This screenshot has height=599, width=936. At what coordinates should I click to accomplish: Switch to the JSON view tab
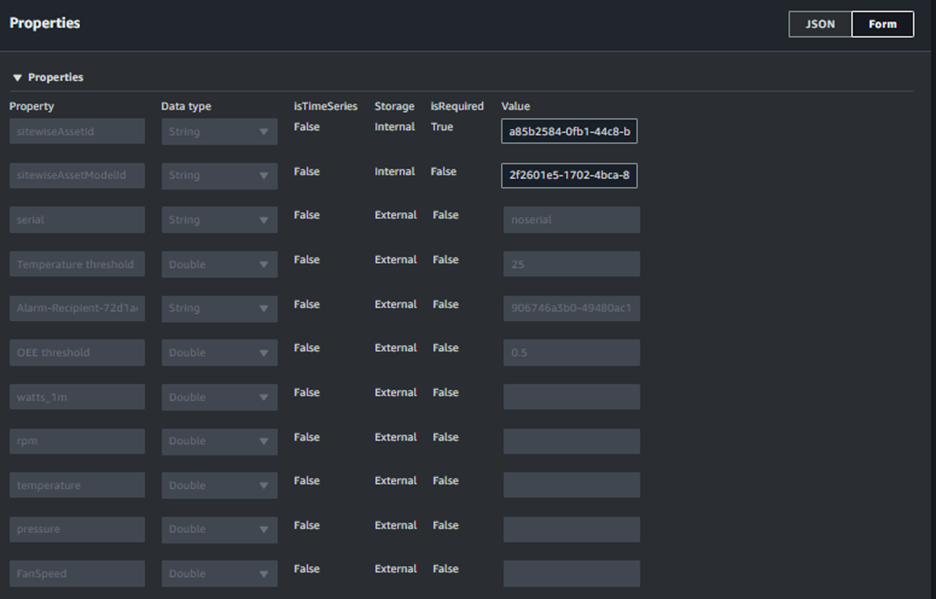(820, 24)
